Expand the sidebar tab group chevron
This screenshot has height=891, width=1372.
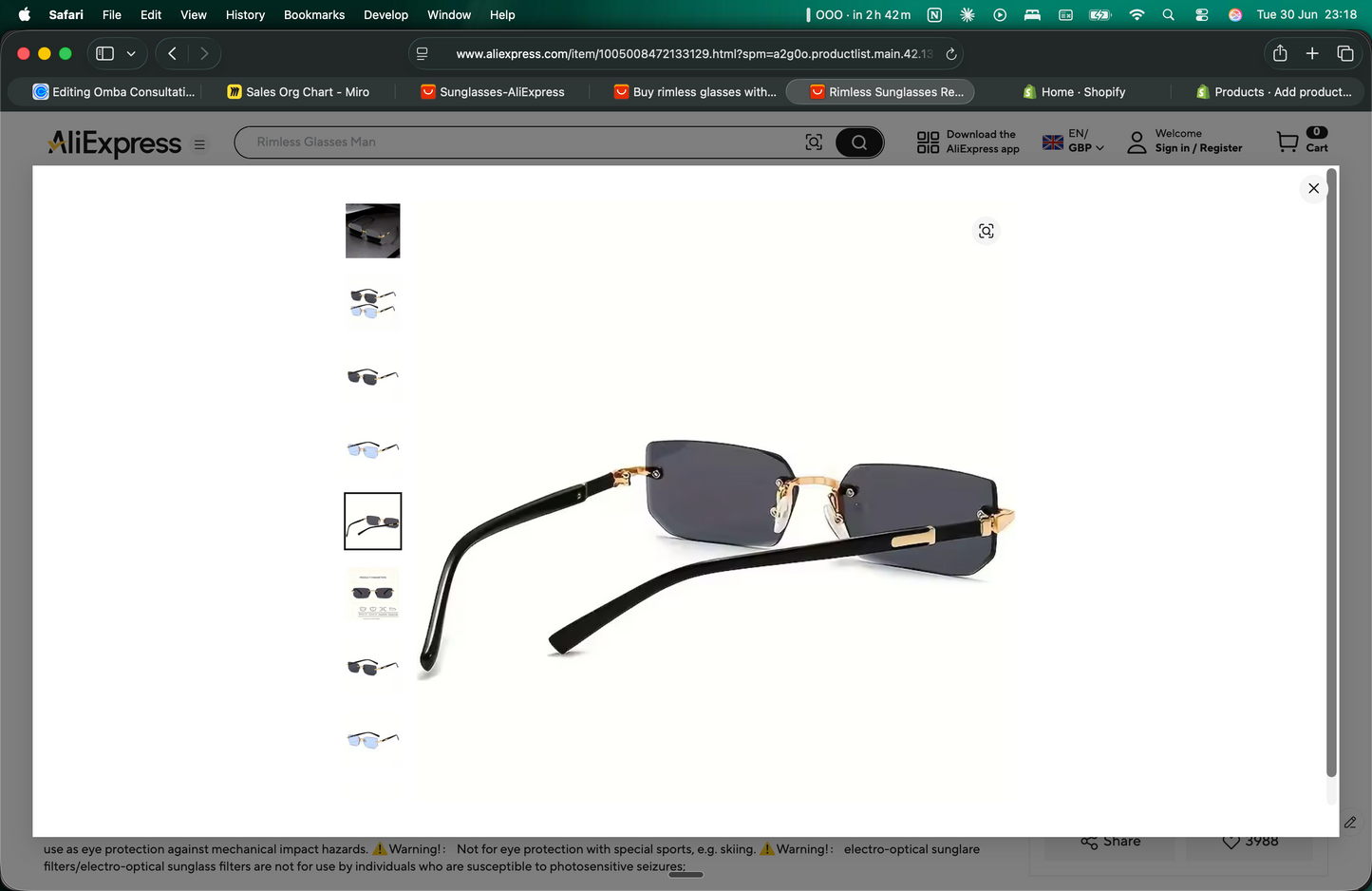point(131,54)
